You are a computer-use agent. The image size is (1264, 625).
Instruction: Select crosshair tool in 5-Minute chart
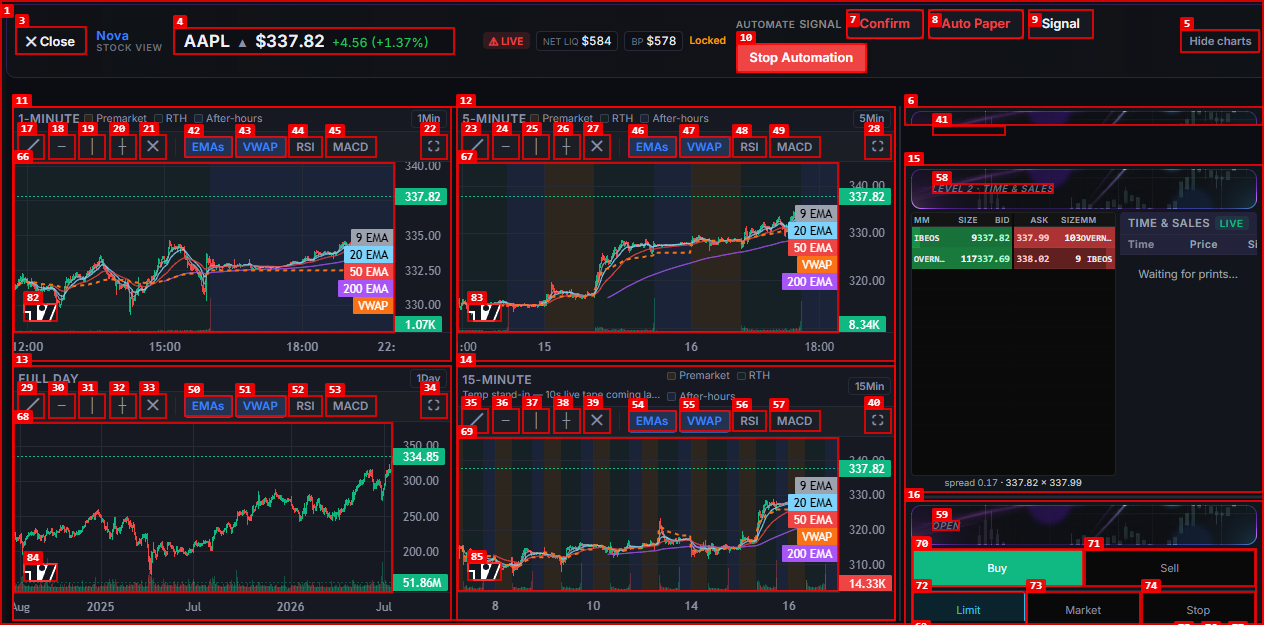(x=566, y=146)
